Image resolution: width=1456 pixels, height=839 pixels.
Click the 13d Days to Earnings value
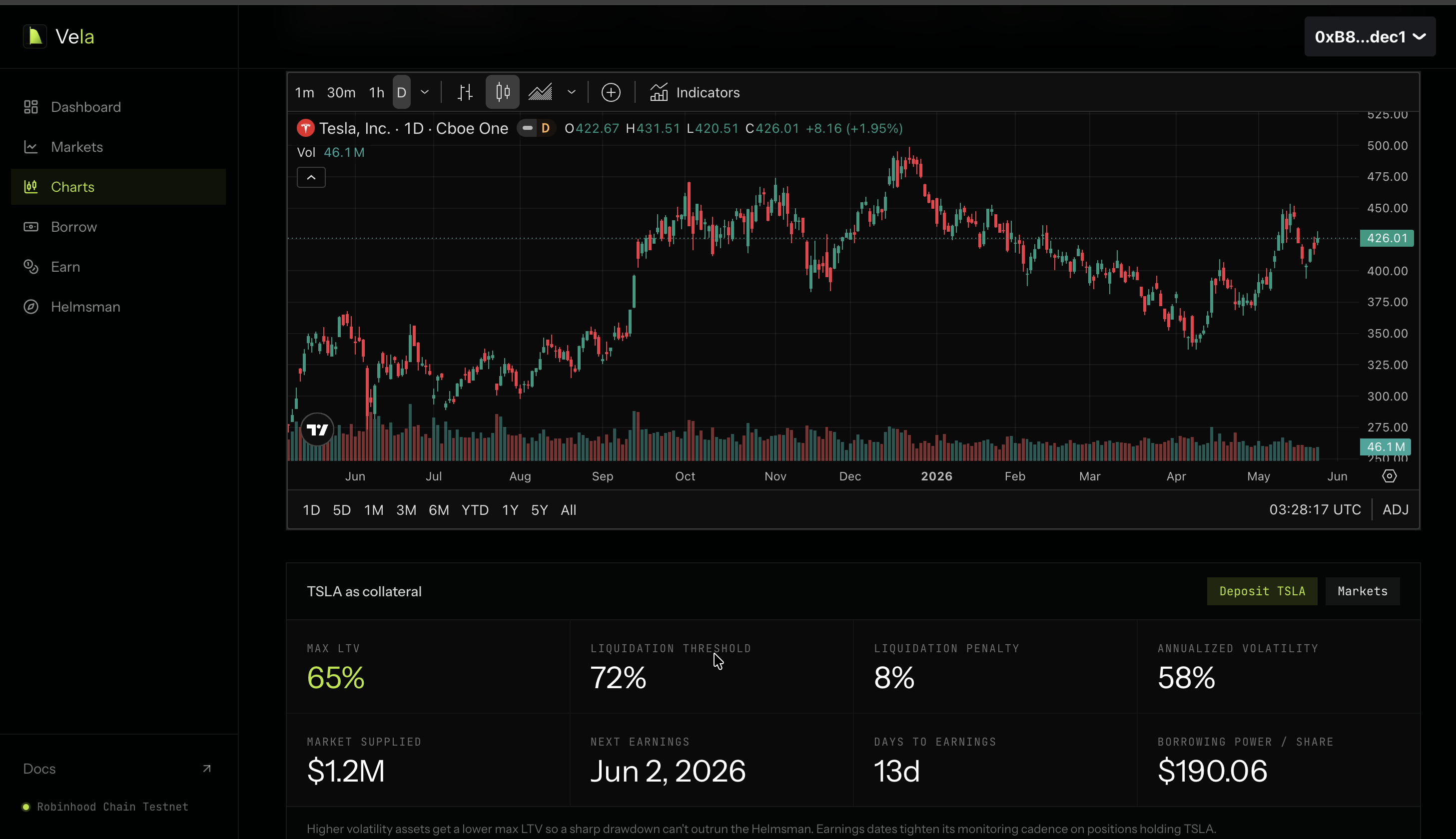point(897,771)
